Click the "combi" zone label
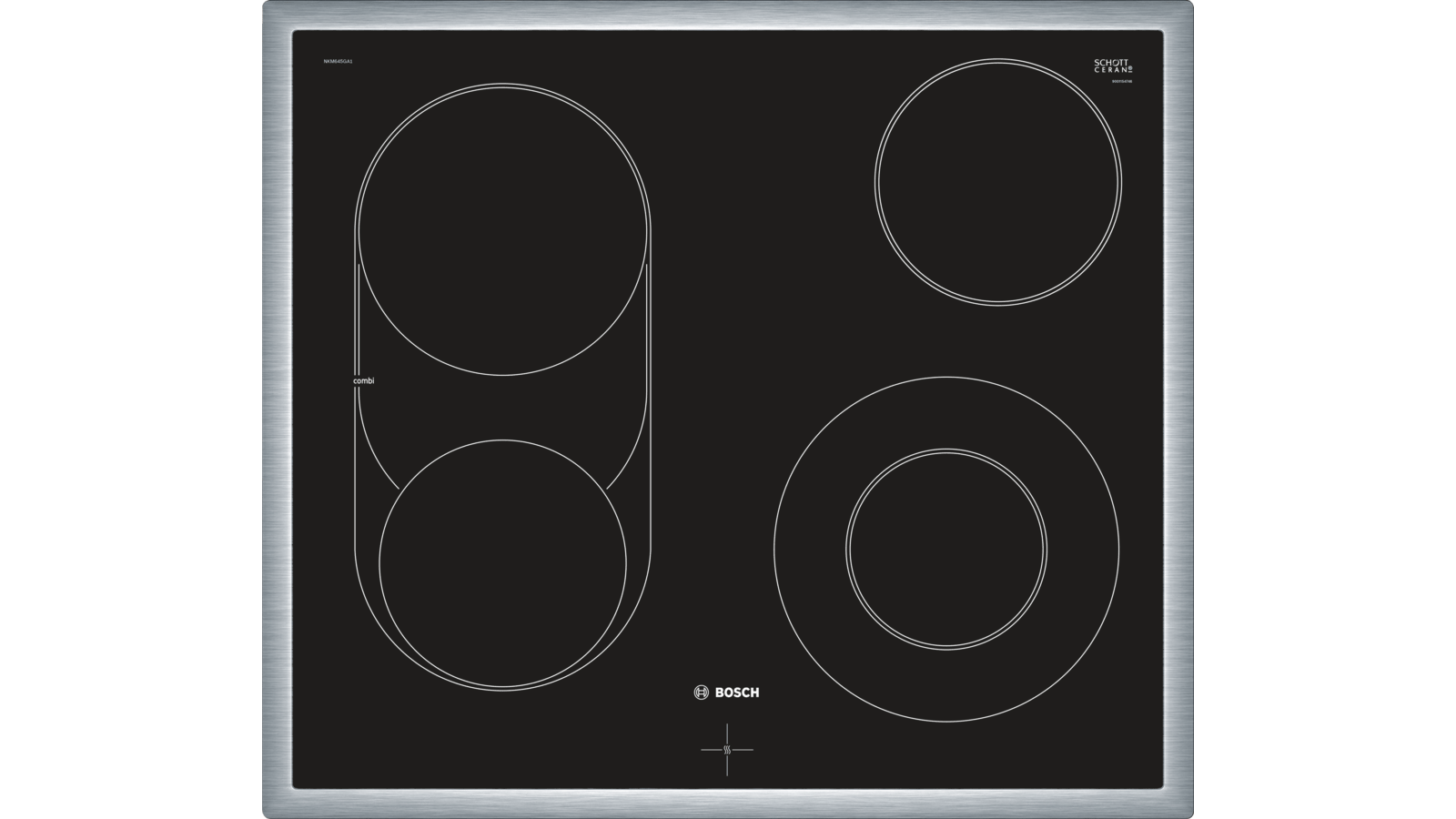This screenshot has width=1456, height=819. coord(363,380)
